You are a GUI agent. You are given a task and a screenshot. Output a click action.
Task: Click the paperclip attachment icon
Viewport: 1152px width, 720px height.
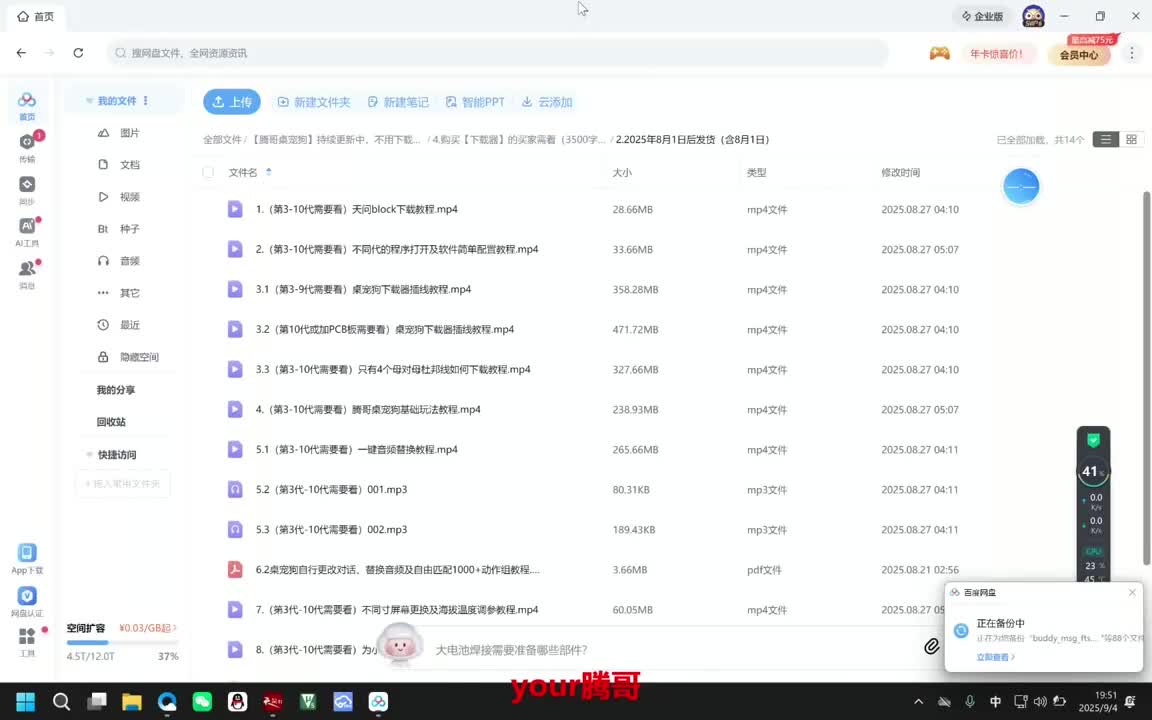(x=932, y=647)
